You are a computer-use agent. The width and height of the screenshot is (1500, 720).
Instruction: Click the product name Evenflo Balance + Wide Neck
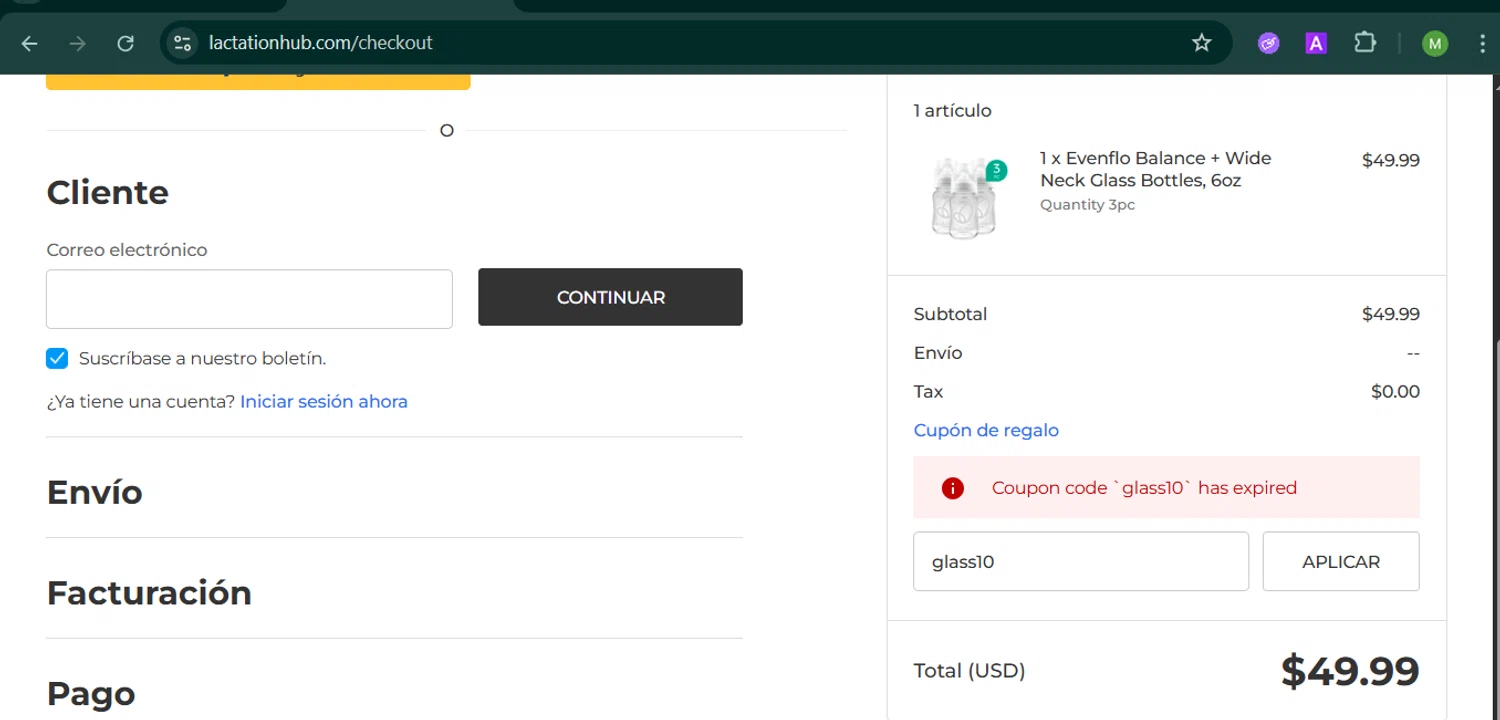tap(1155, 169)
